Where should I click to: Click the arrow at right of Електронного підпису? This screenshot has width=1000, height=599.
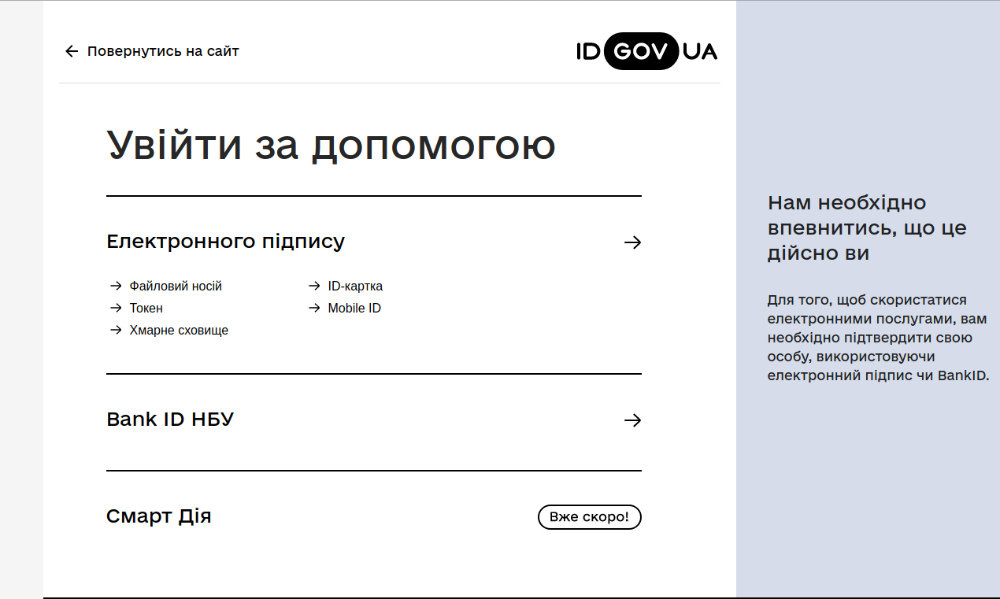(632, 242)
